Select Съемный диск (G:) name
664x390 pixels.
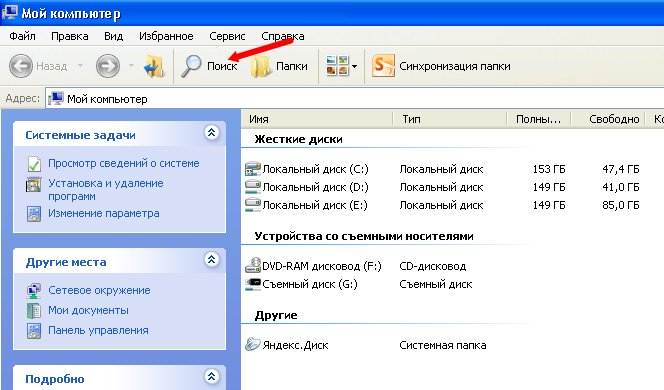tap(310, 284)
